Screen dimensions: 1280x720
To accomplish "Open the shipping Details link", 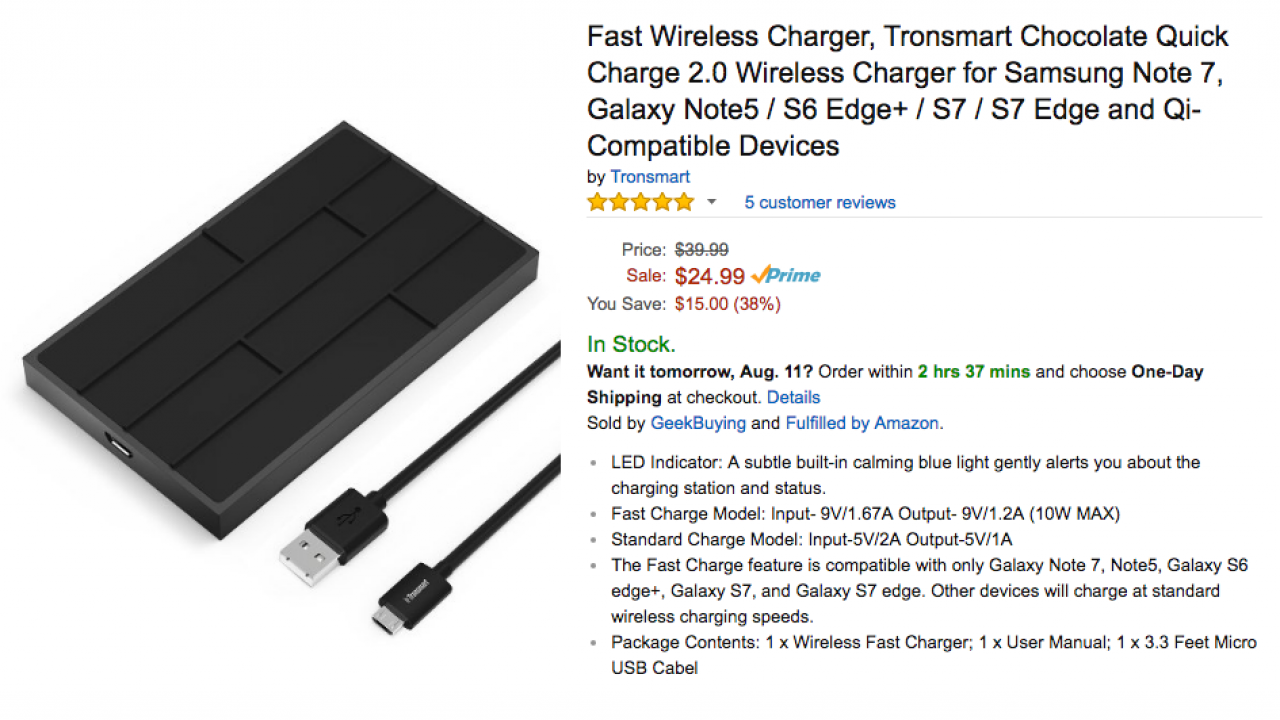I will pyautogui.click(x=793, y=397).
